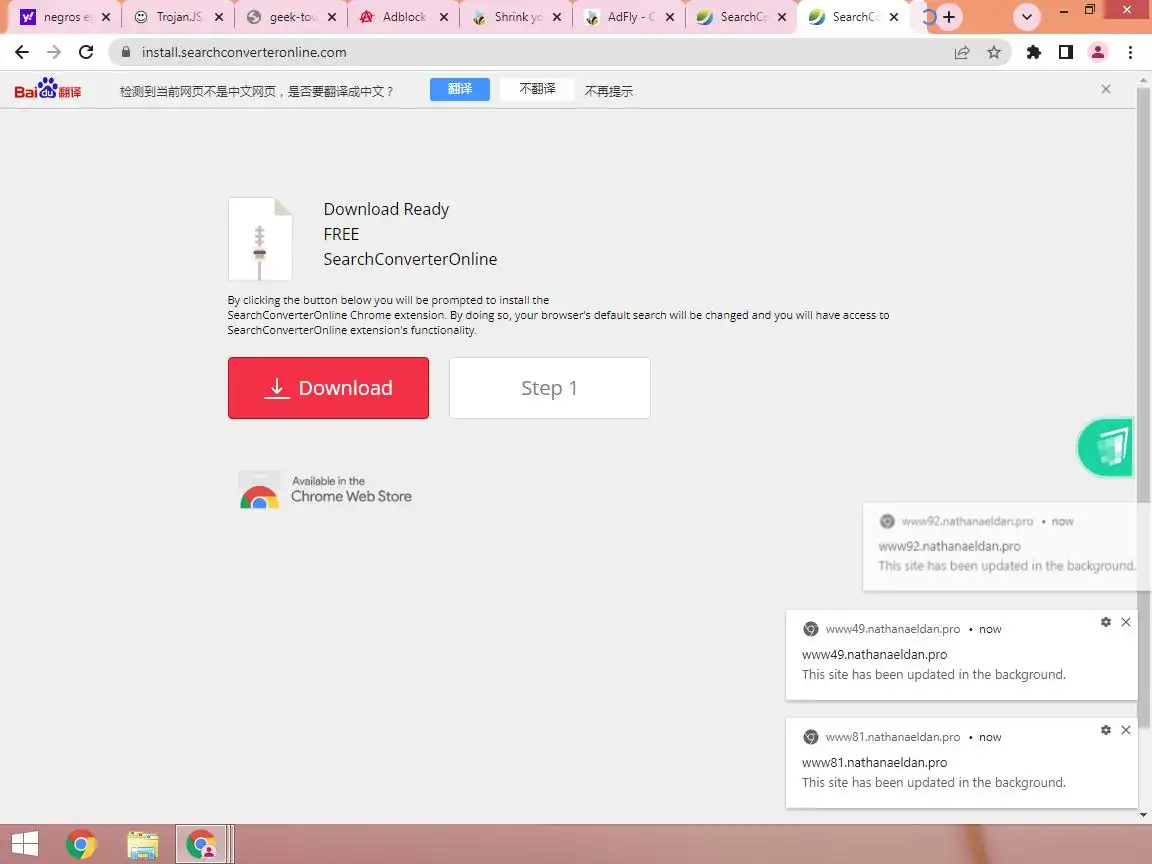Viewport: 1152px width, 864px height.
Task: Click the 'SearchConverterOnline' title text
Action: tap(410, 259)
